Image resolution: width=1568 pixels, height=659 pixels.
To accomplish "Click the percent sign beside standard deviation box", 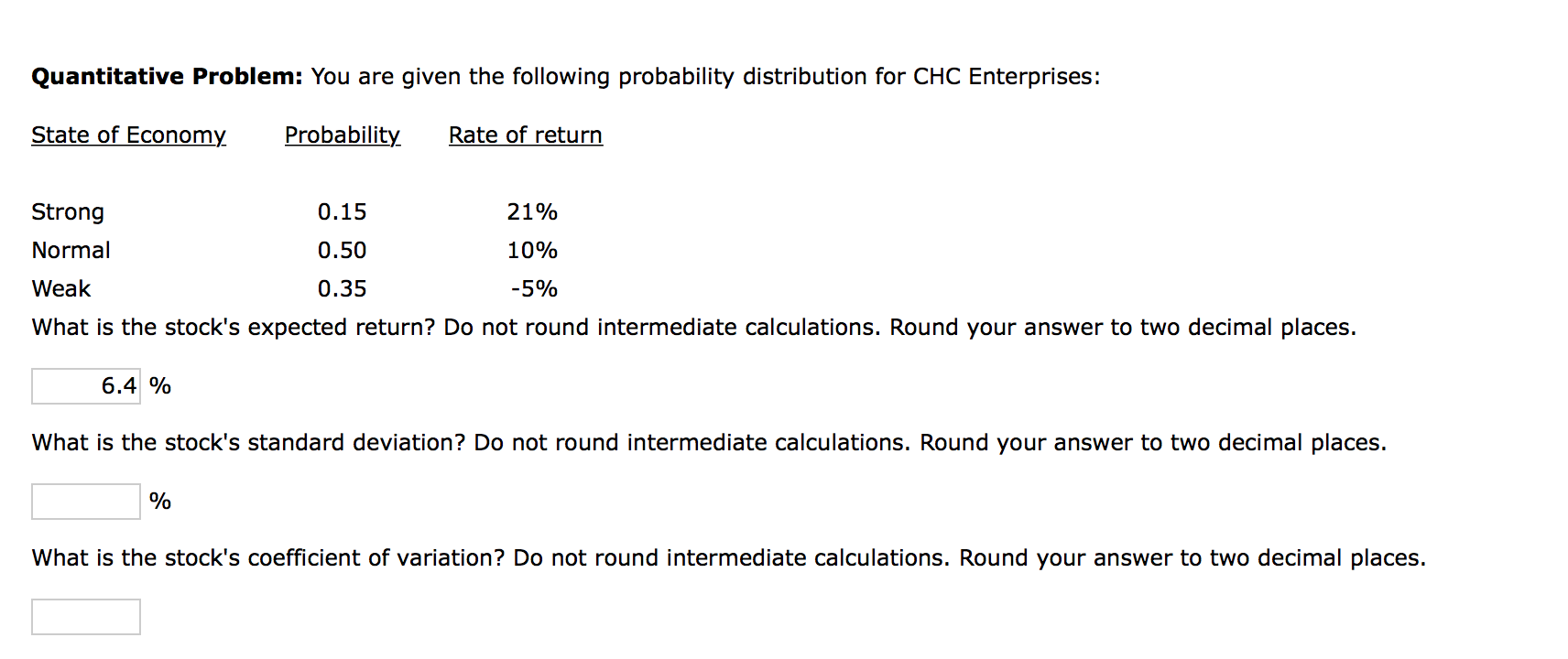I will coord(160,501).
